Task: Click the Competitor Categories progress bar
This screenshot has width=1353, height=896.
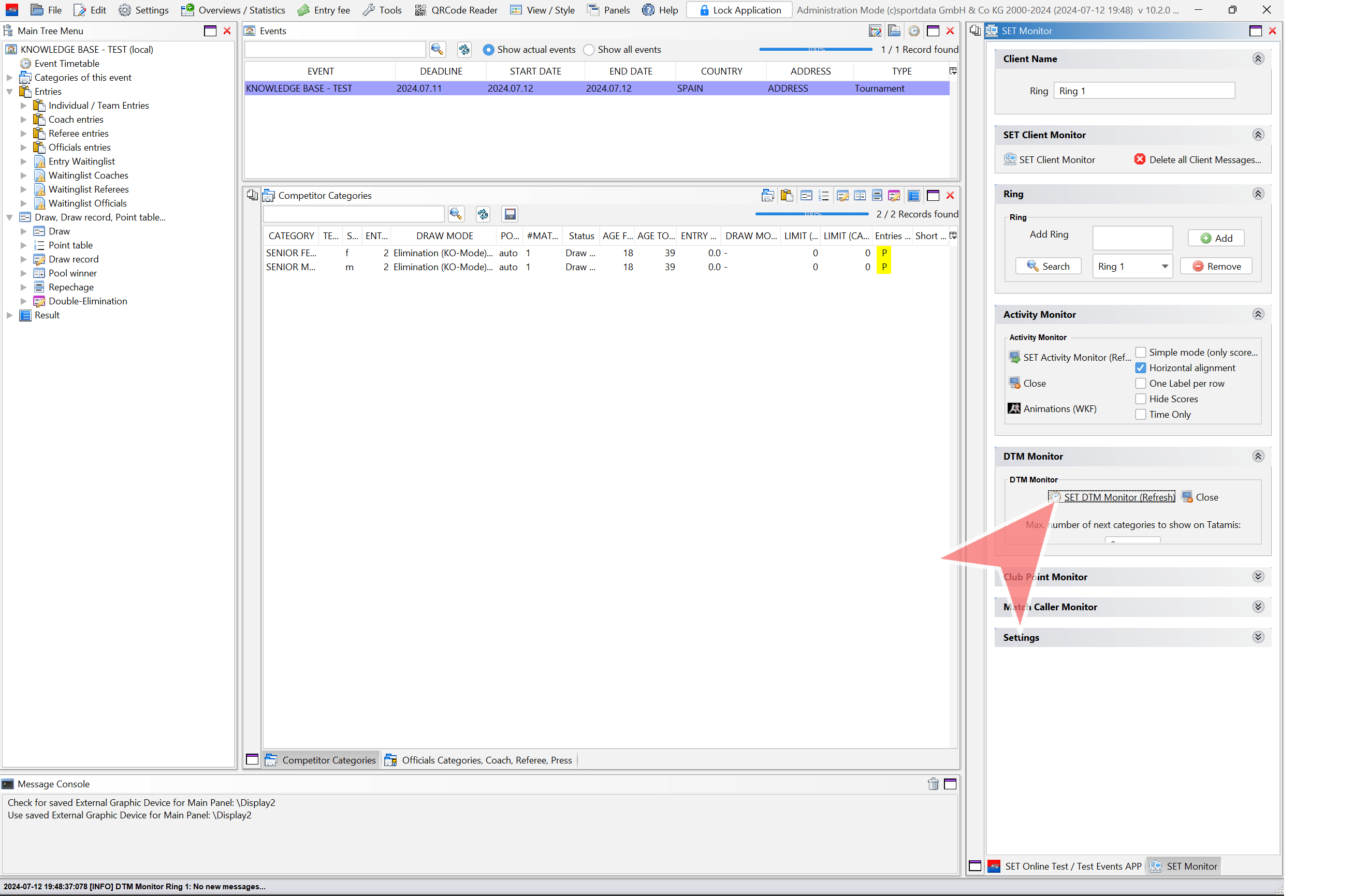Action: click(811, 214)
